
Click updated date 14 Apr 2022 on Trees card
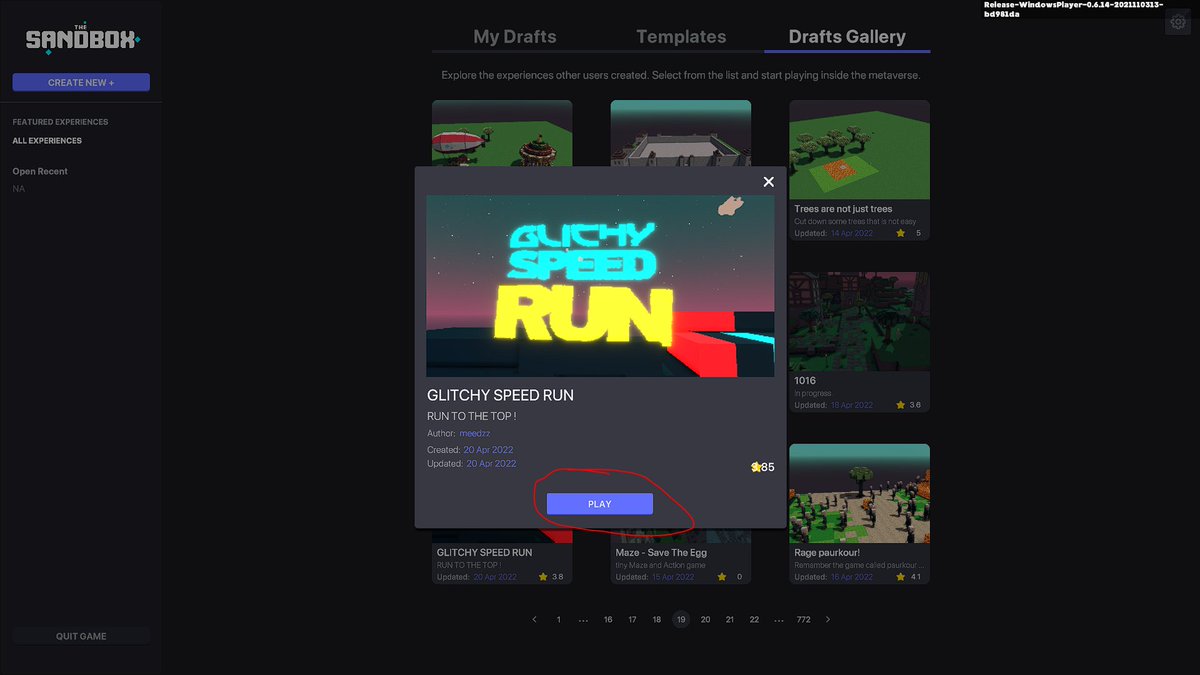pyautogui.click(x=852, y=233)
